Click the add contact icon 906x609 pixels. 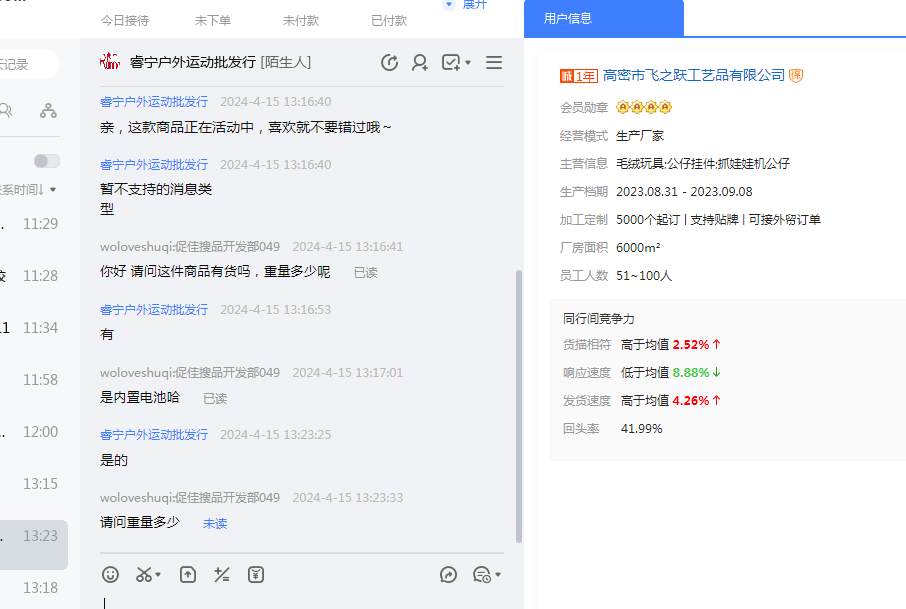tap(420, 63)
